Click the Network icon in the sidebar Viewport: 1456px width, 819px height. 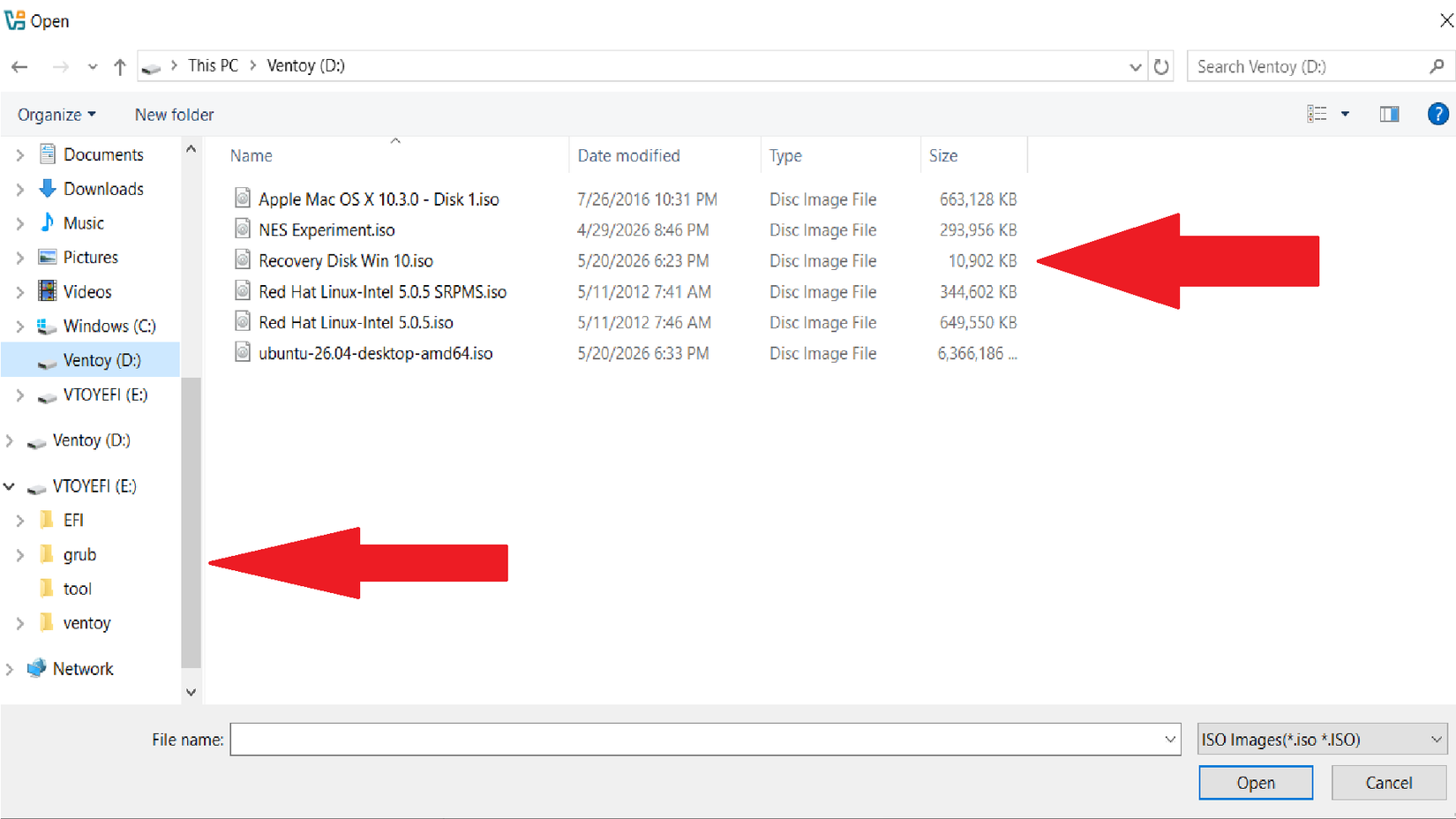point(36,668)
